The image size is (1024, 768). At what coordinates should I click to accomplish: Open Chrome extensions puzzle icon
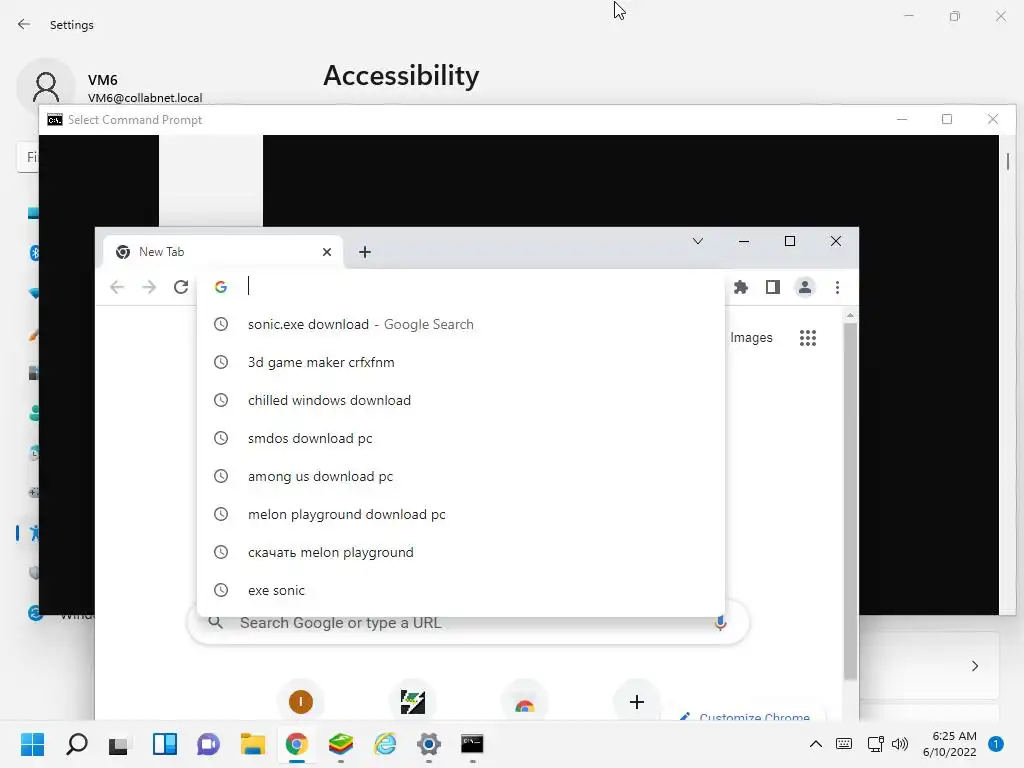741,287
